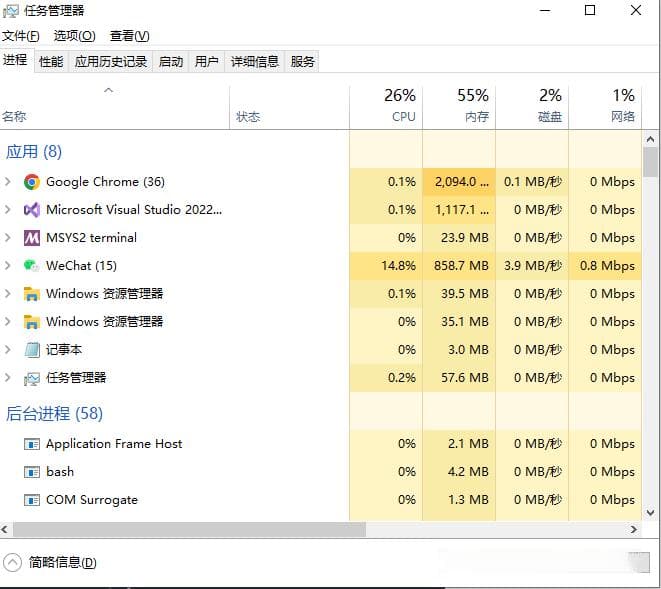The width and height of the screenshot is (661, 589).
Task: Click the 0.8 Mbps network value
Action: coord(607,266)
